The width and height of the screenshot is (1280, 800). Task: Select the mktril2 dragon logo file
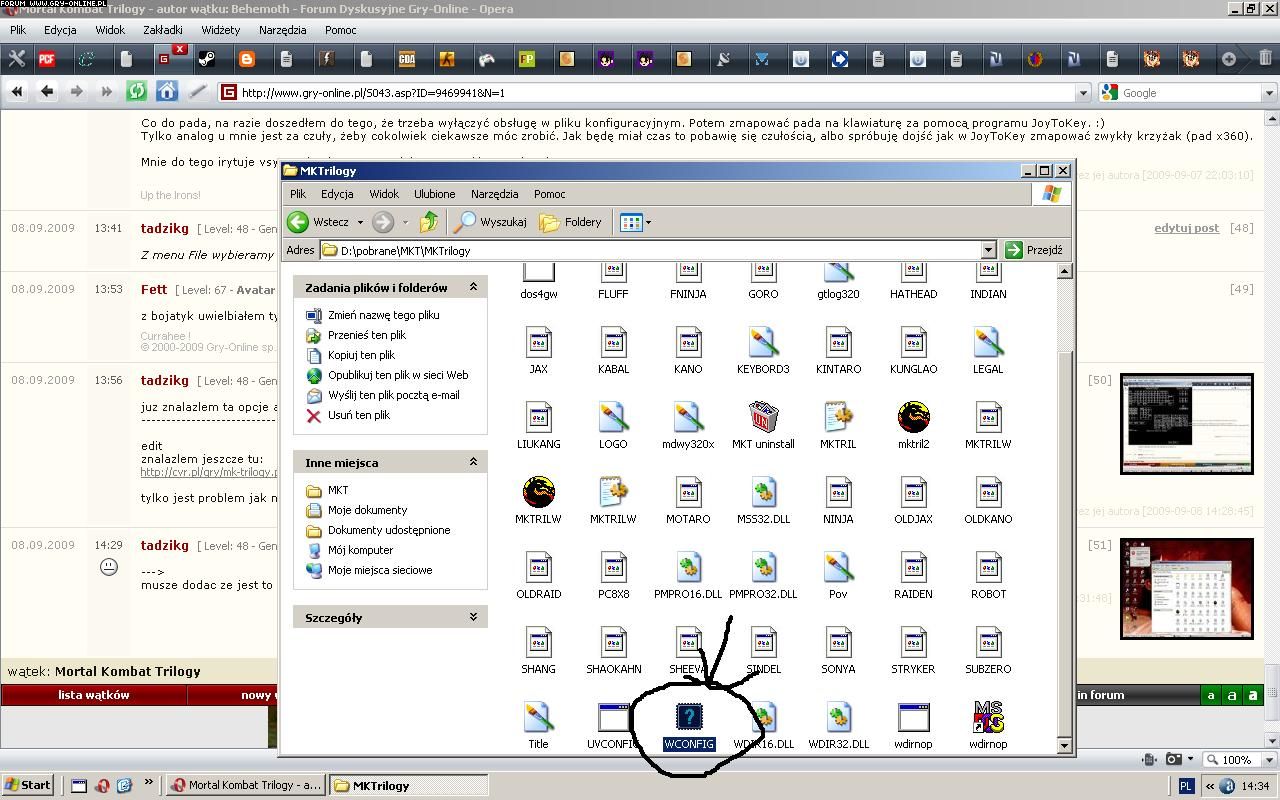coord(913,417)
